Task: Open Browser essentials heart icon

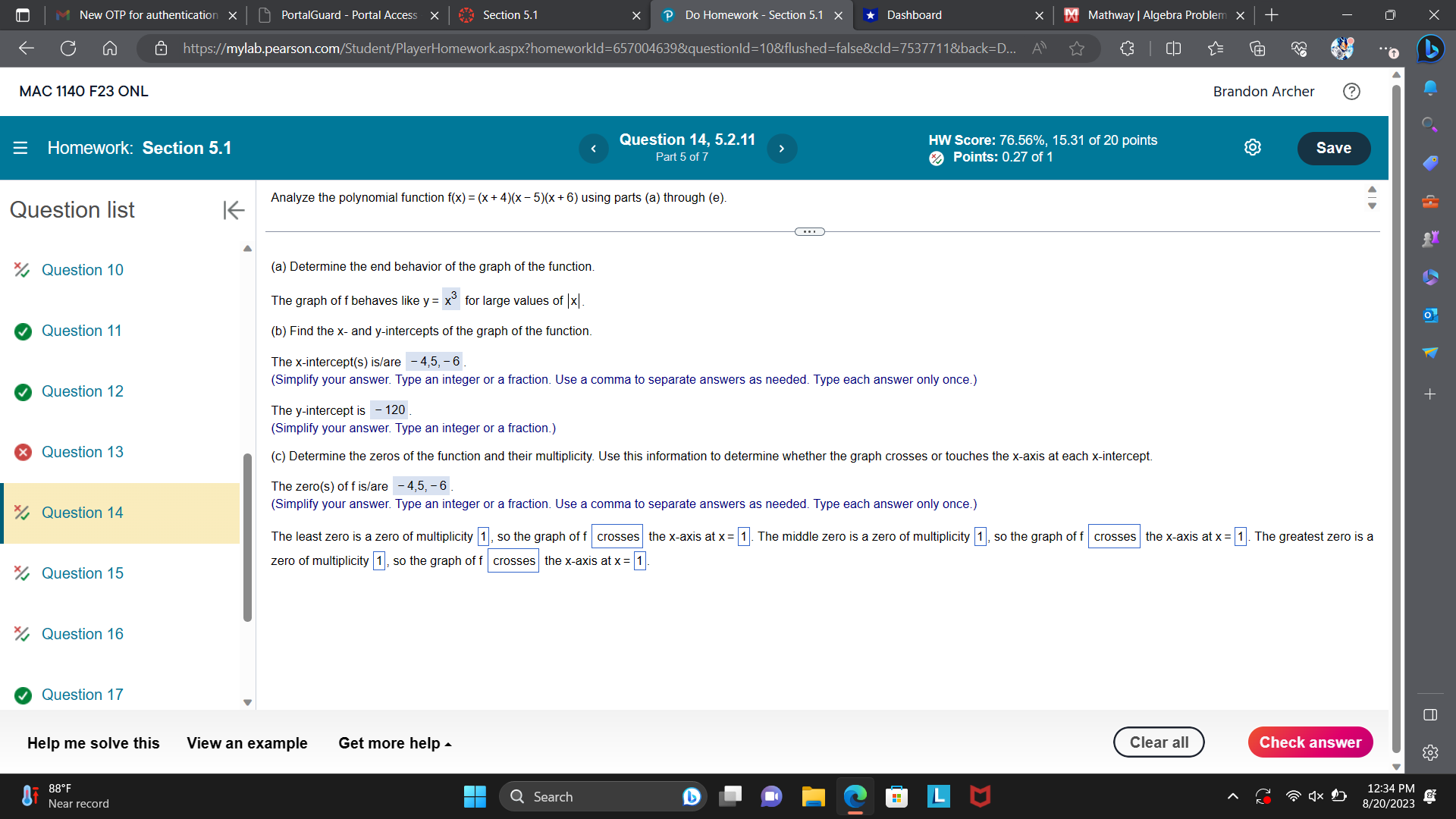Action: click(x=1299, y=48)
